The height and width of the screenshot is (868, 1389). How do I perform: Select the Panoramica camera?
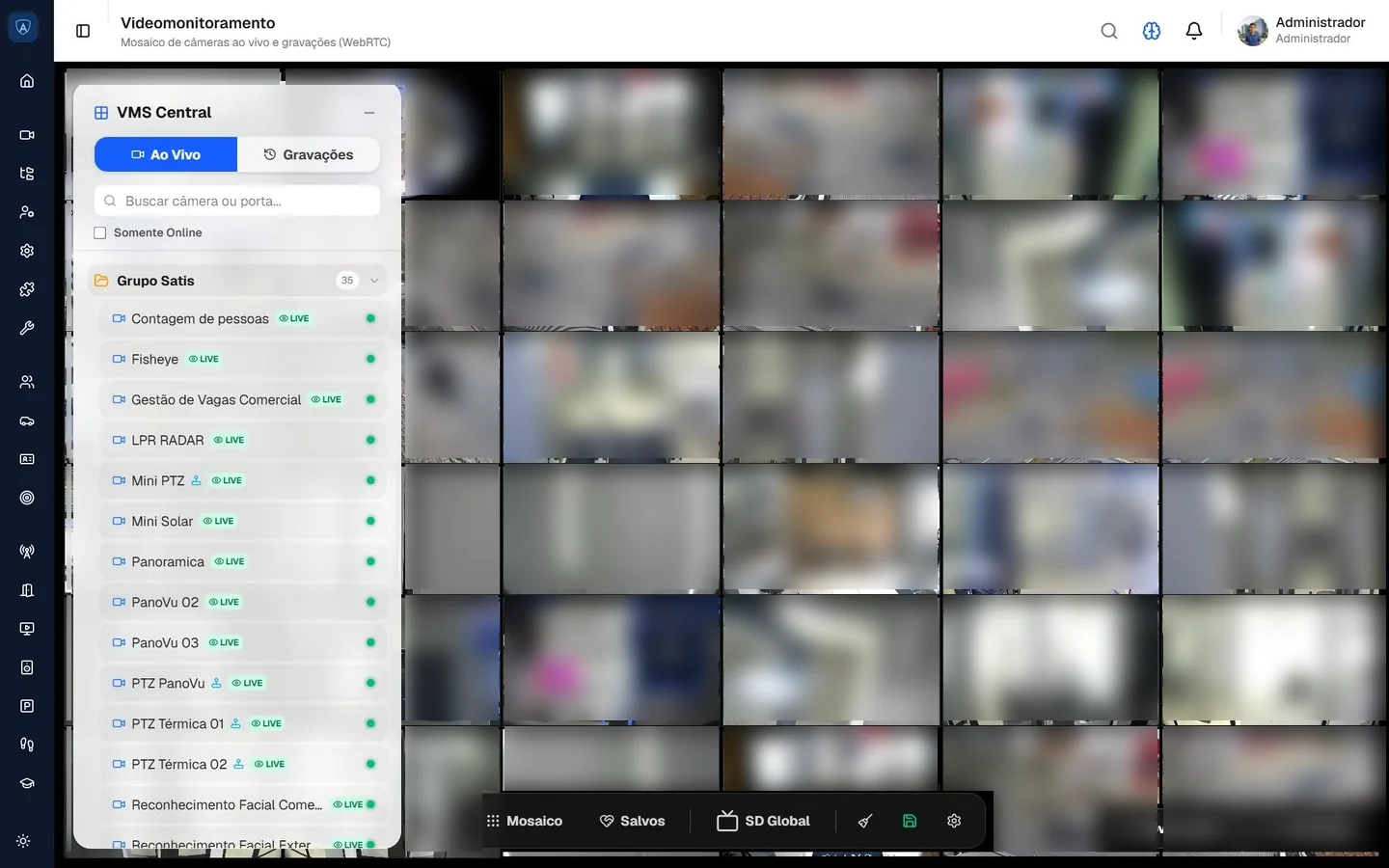pos(243,561)
